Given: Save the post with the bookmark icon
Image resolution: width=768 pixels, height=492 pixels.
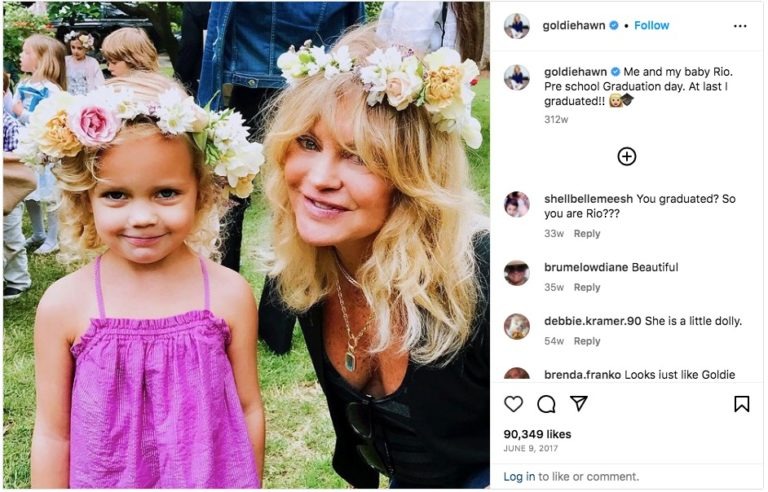Looking at the screenshot, I should pos(741,403).
